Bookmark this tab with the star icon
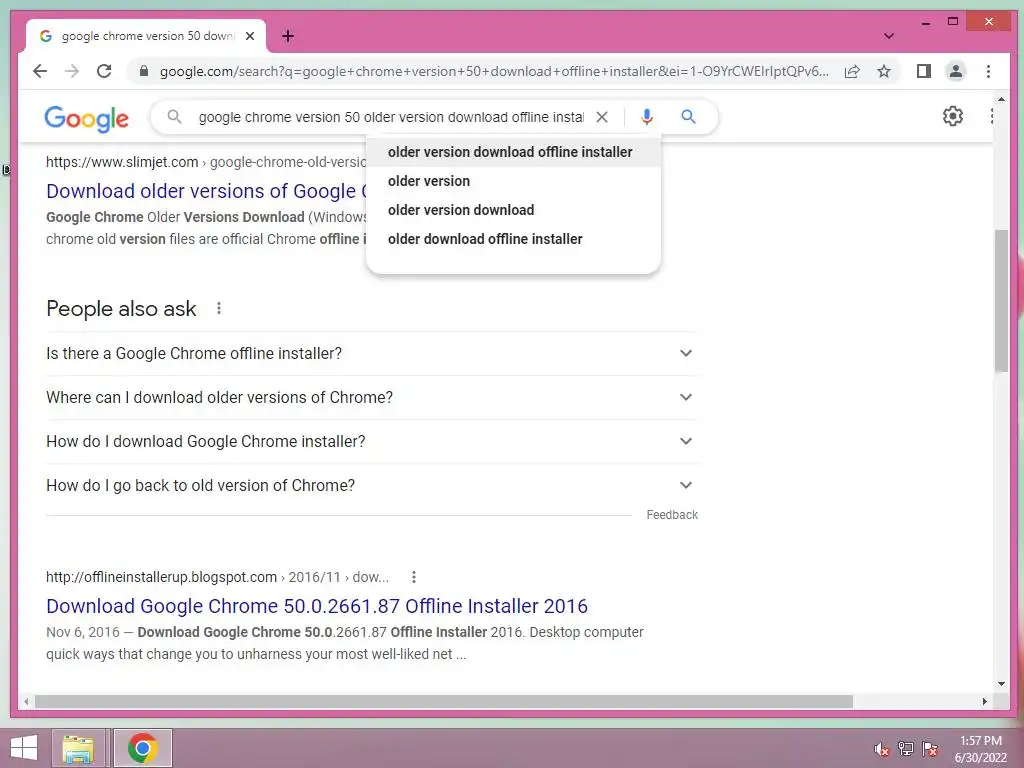 (884, 71)
